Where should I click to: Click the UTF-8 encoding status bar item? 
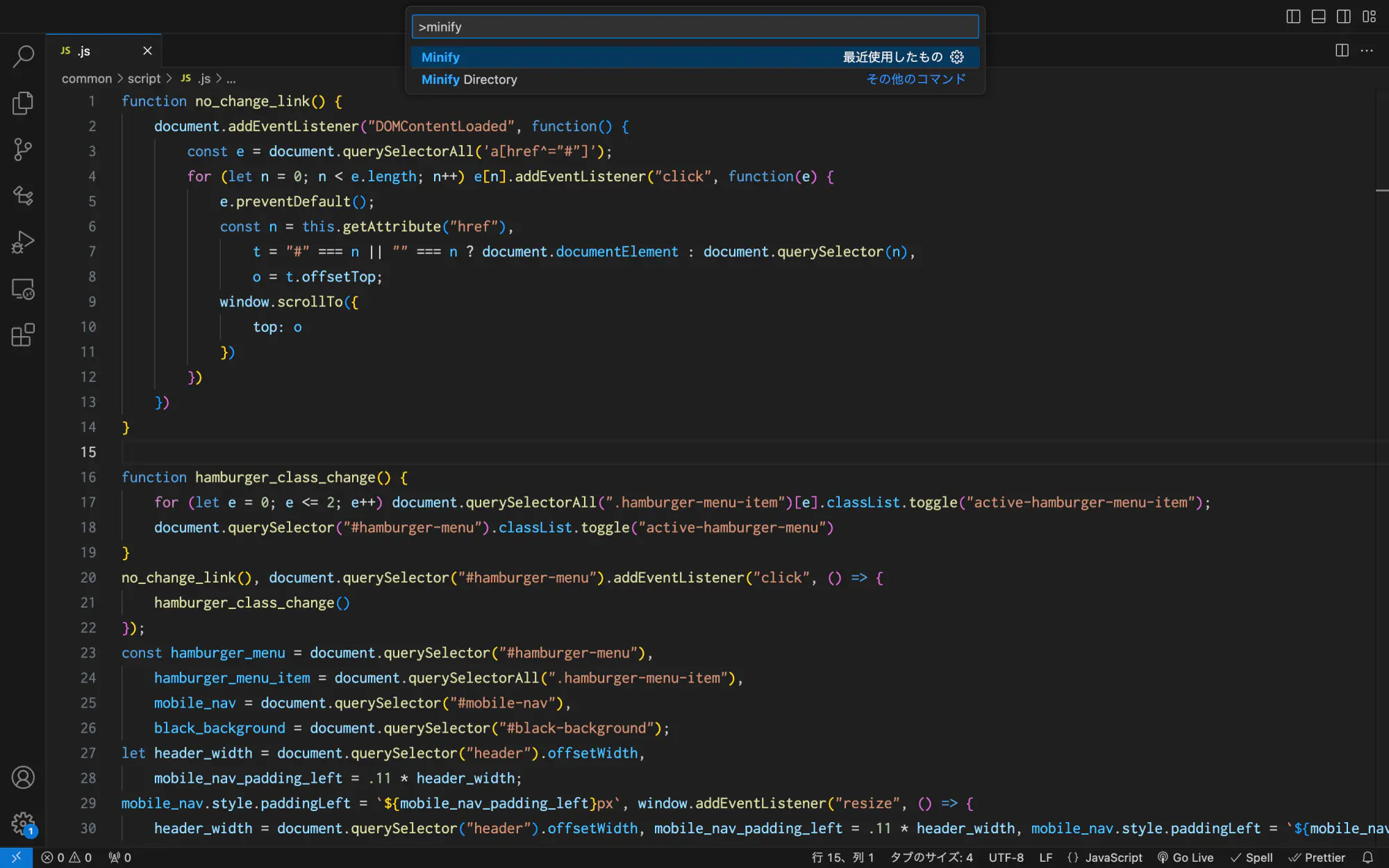click(x=1006, y=857)
